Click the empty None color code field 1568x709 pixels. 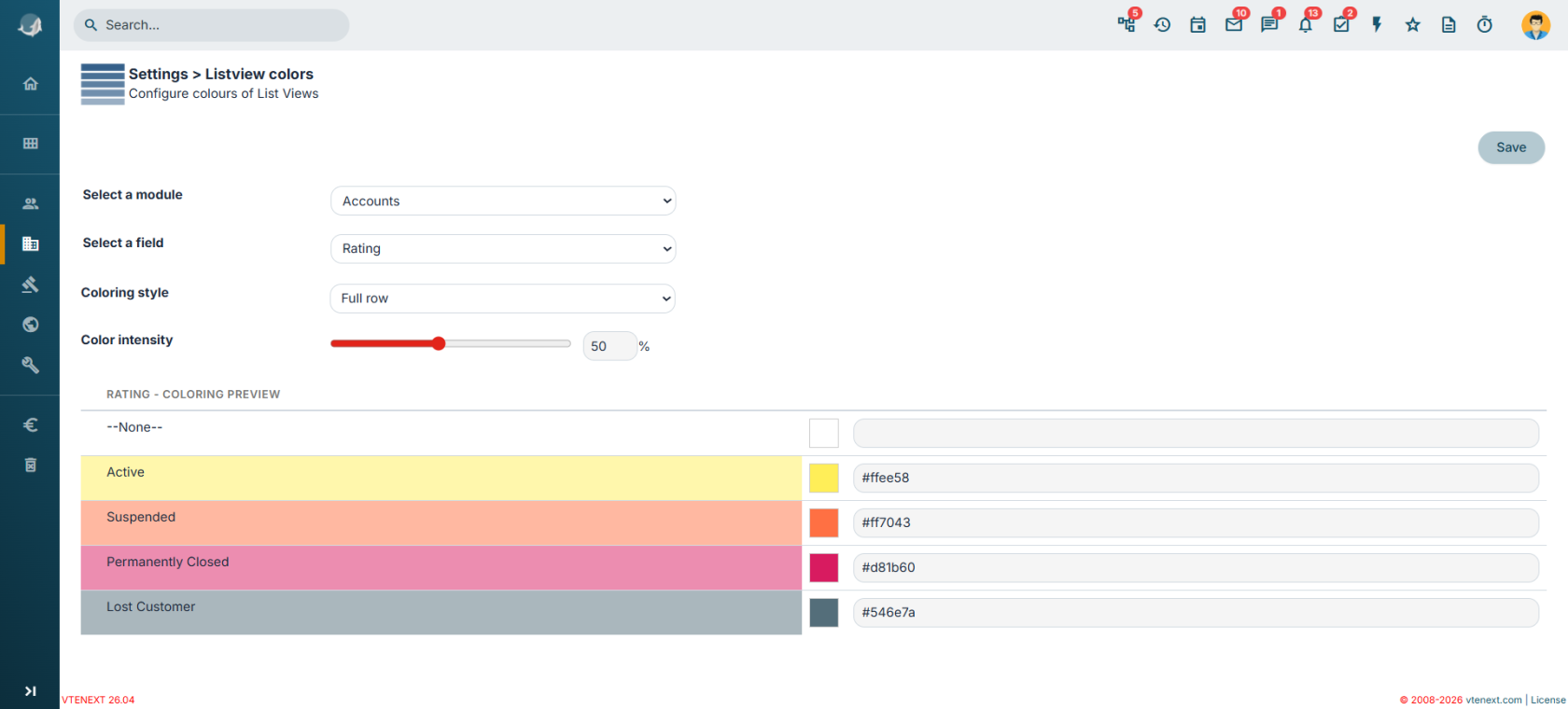tap(1196, 433)
